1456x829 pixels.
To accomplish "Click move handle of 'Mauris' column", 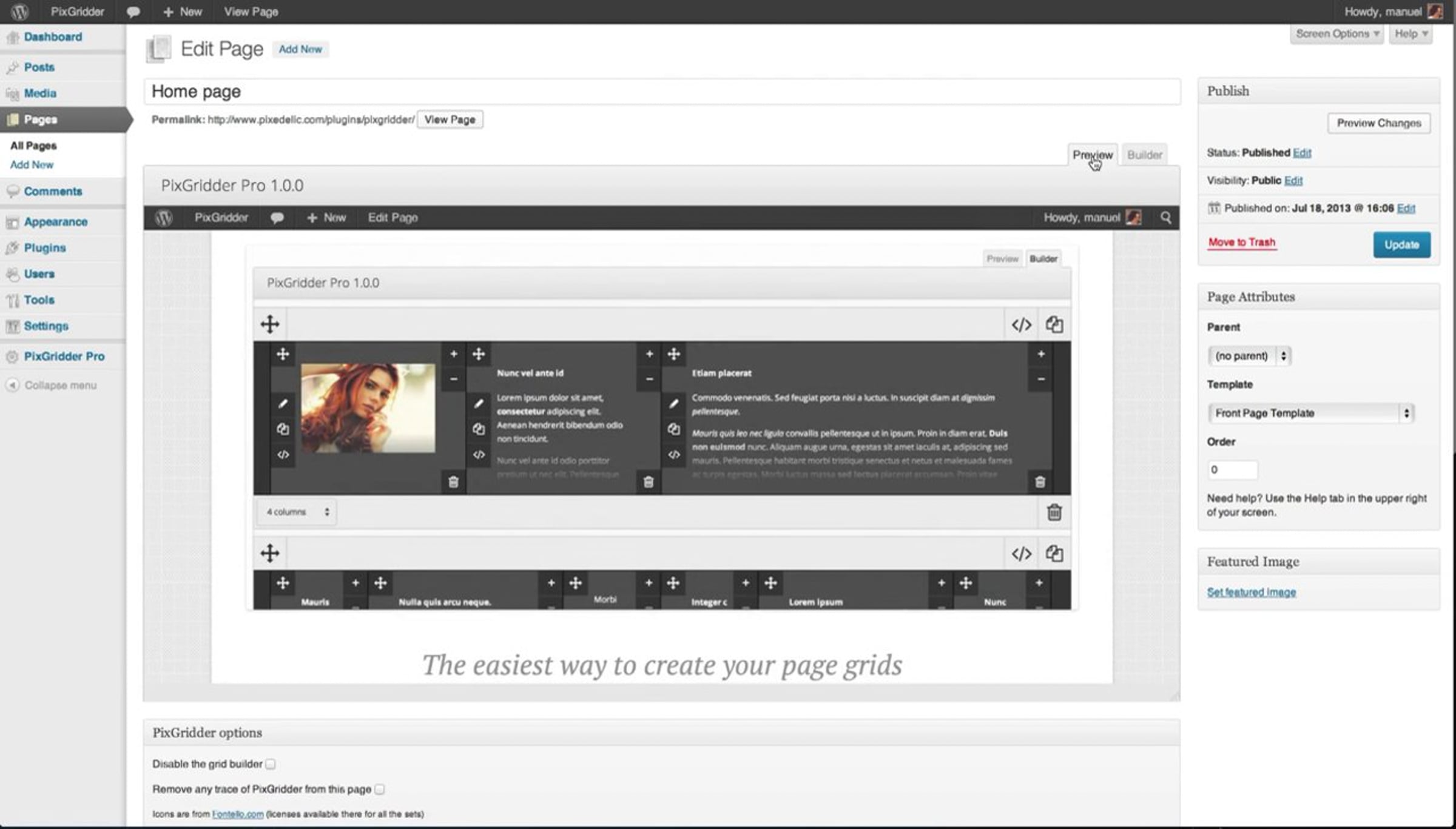I will 283,583.
